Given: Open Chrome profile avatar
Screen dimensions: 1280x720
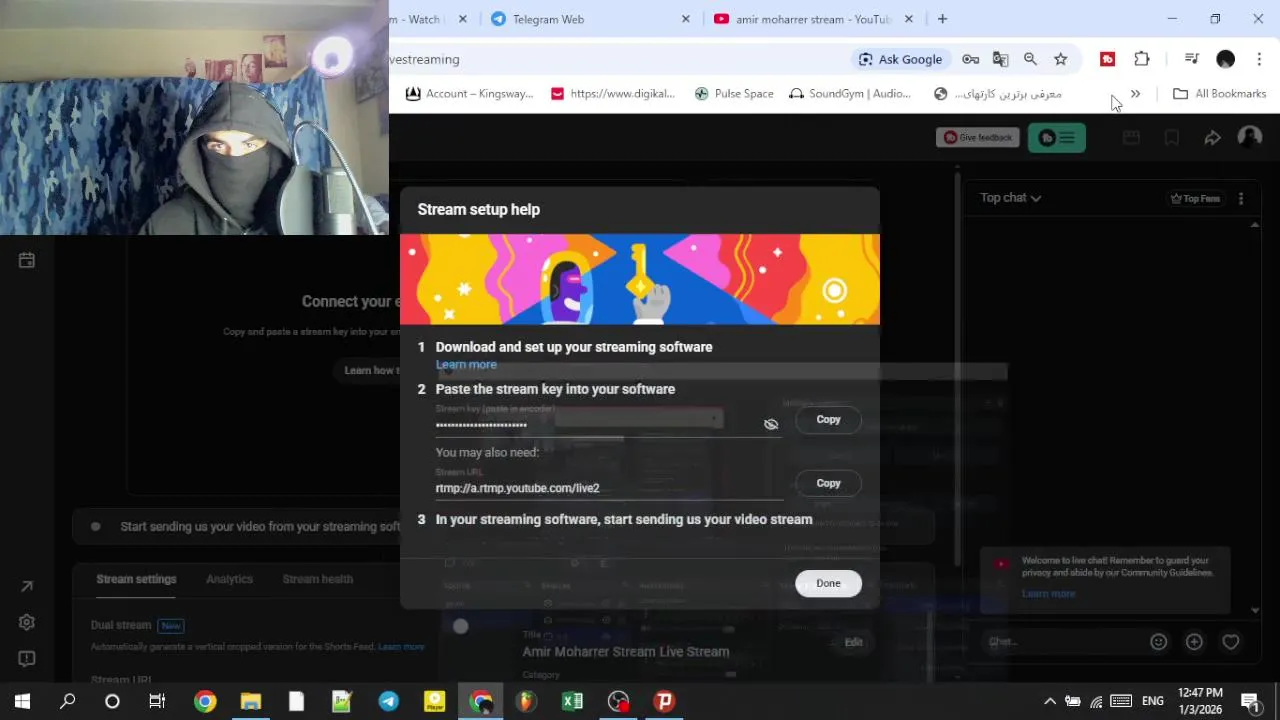Looking at the screenshot, I should point(1225,59).
